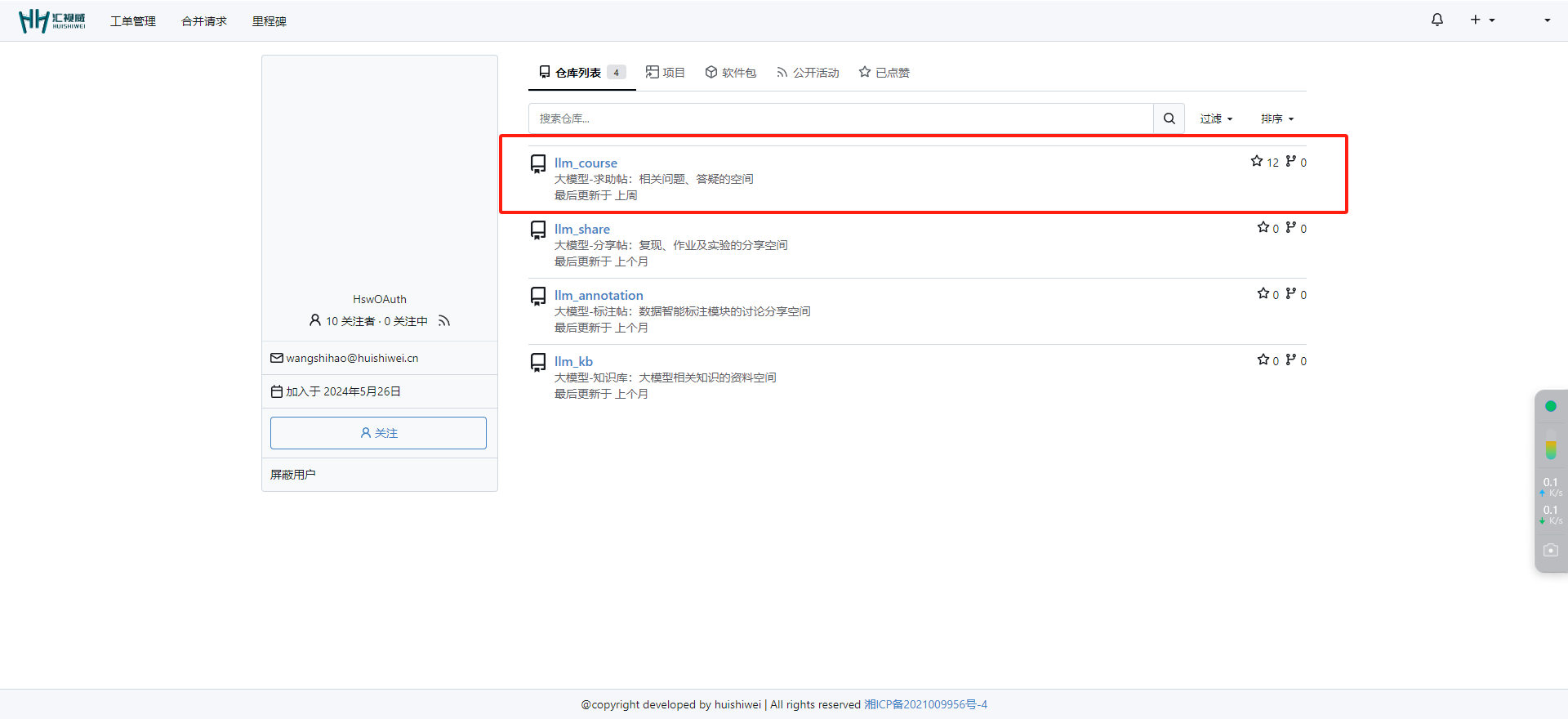Click the search magnifier button
The image size is (1568, 719).
[1169, 118]
